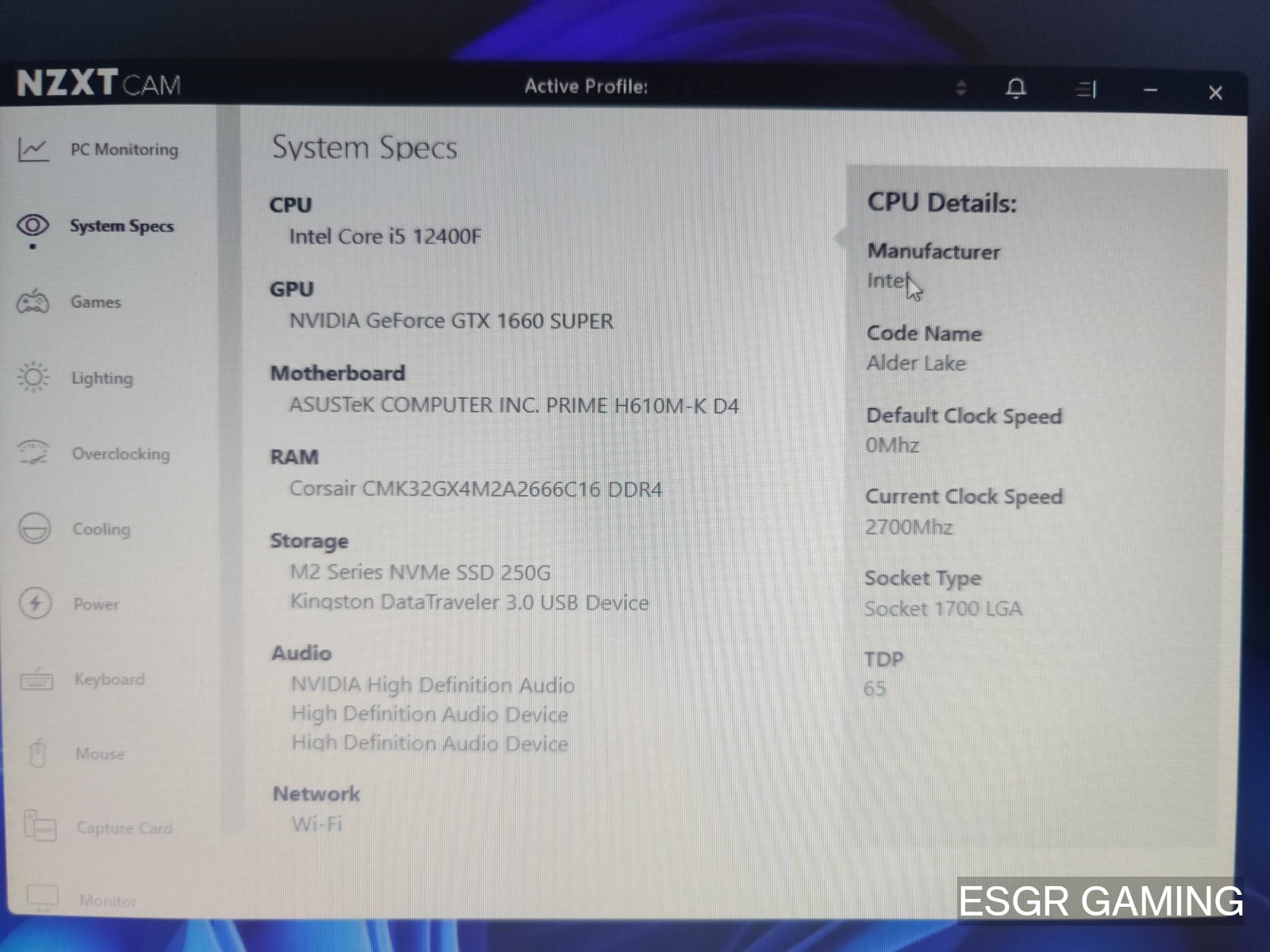Go to Capture Card section
Screen dimensions: 1270x952
pos(125,828)
